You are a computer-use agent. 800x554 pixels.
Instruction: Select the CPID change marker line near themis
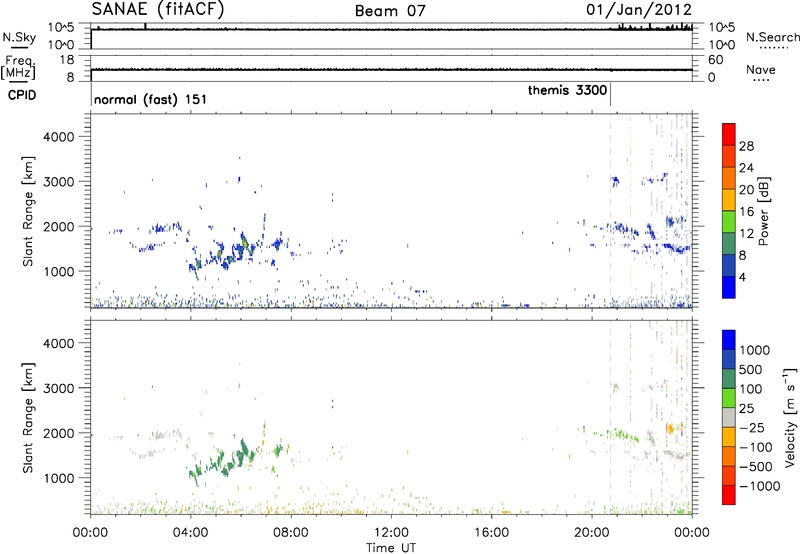tap(611, 95)
